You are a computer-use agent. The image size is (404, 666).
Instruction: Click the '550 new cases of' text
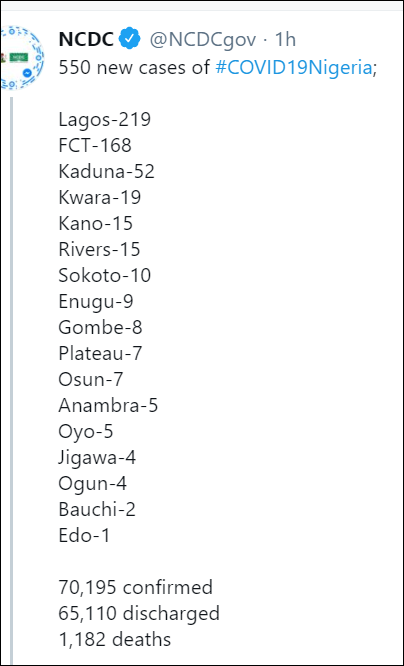(x=134, y=68)
